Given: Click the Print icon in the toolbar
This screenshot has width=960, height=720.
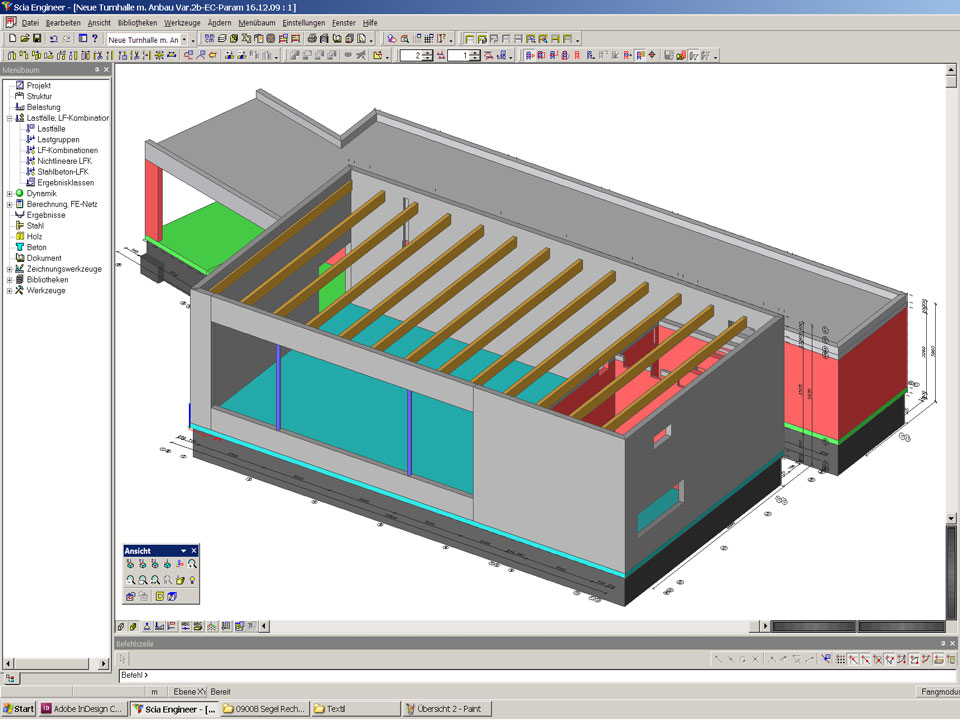Looking at the screenshot, I should click(x=312, y=39).
